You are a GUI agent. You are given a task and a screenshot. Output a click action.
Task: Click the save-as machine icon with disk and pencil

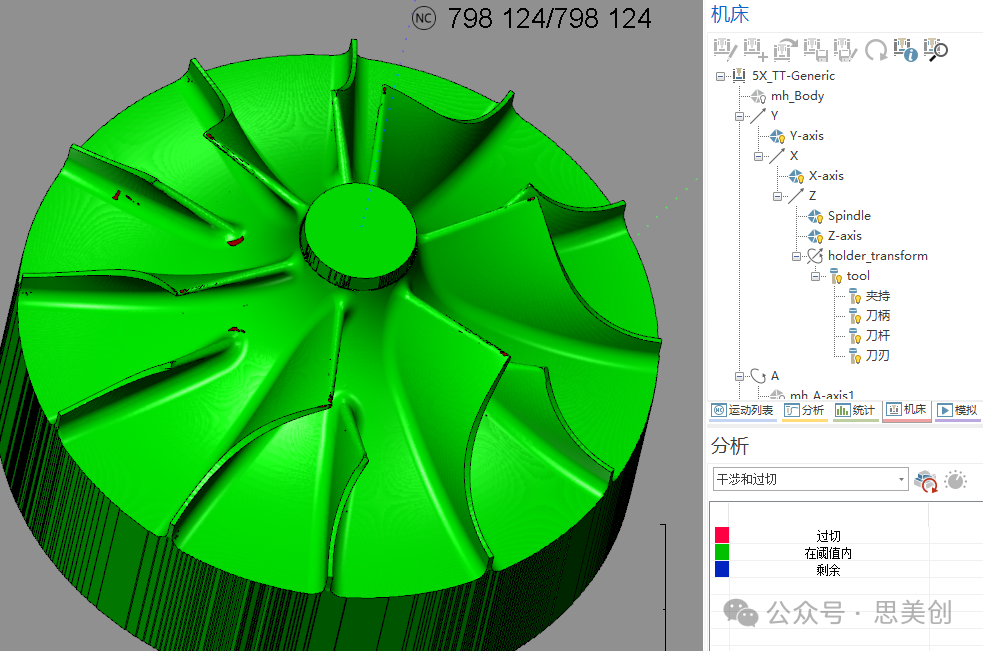pyautogui.click(x=845, y=49)
